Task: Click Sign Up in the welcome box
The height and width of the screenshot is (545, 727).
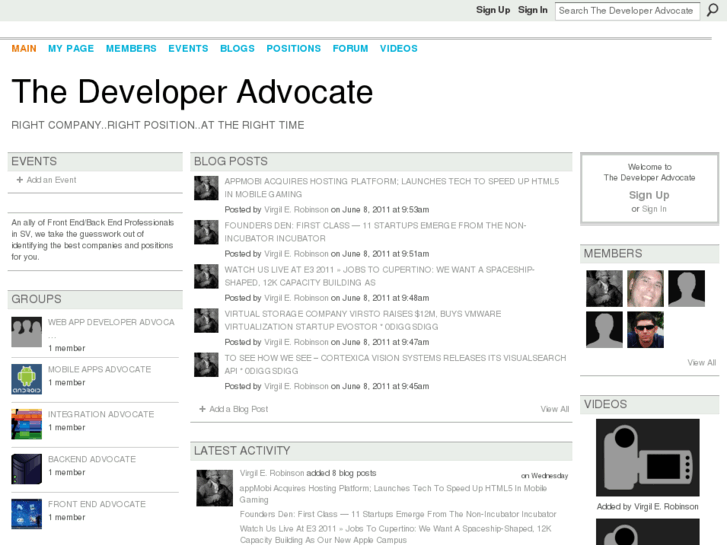Action: point(649,195)
